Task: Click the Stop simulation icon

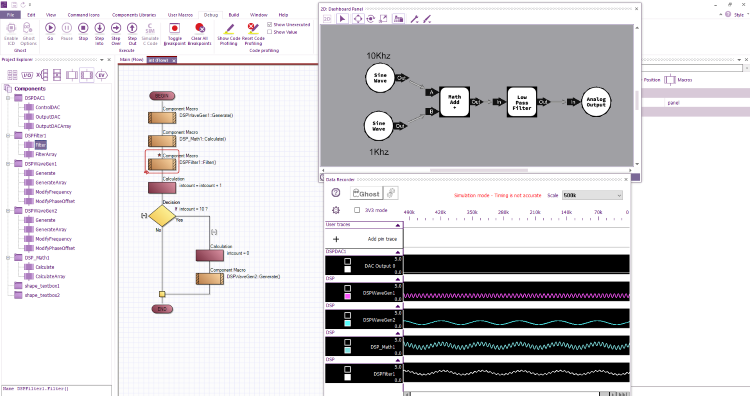Action: pos(83,28)
